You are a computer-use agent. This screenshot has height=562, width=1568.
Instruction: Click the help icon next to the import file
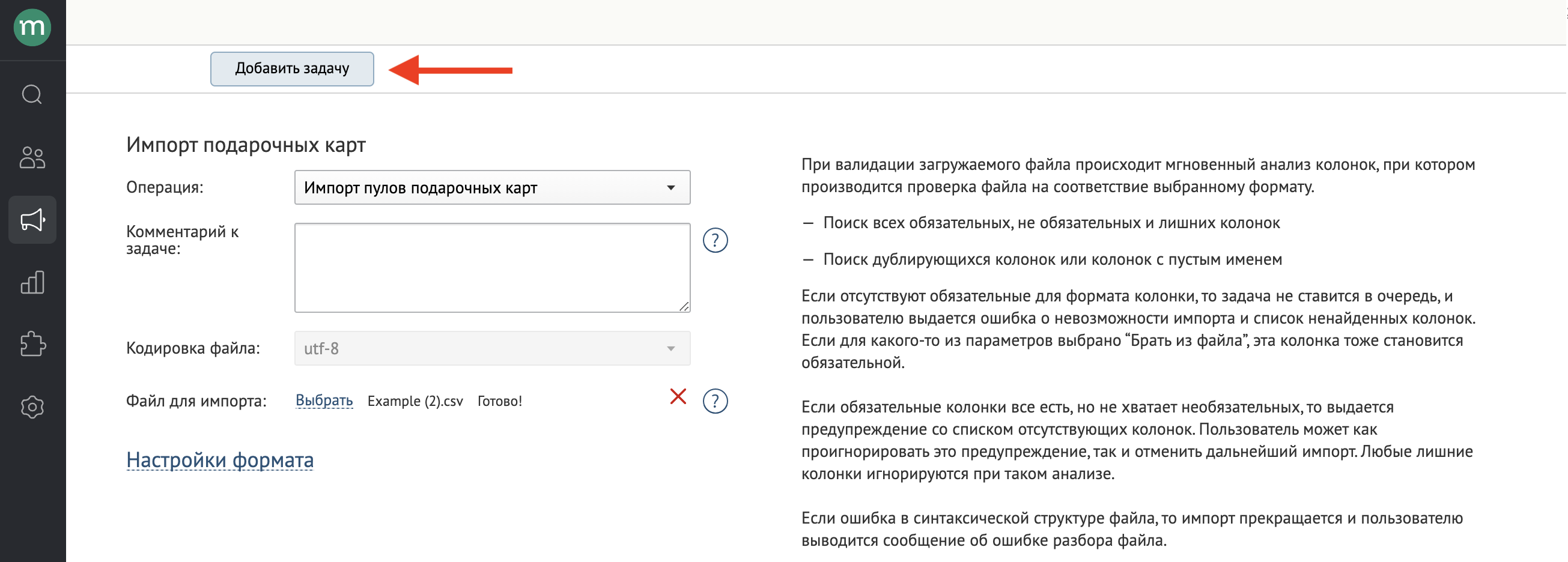(x=716, y=402)
